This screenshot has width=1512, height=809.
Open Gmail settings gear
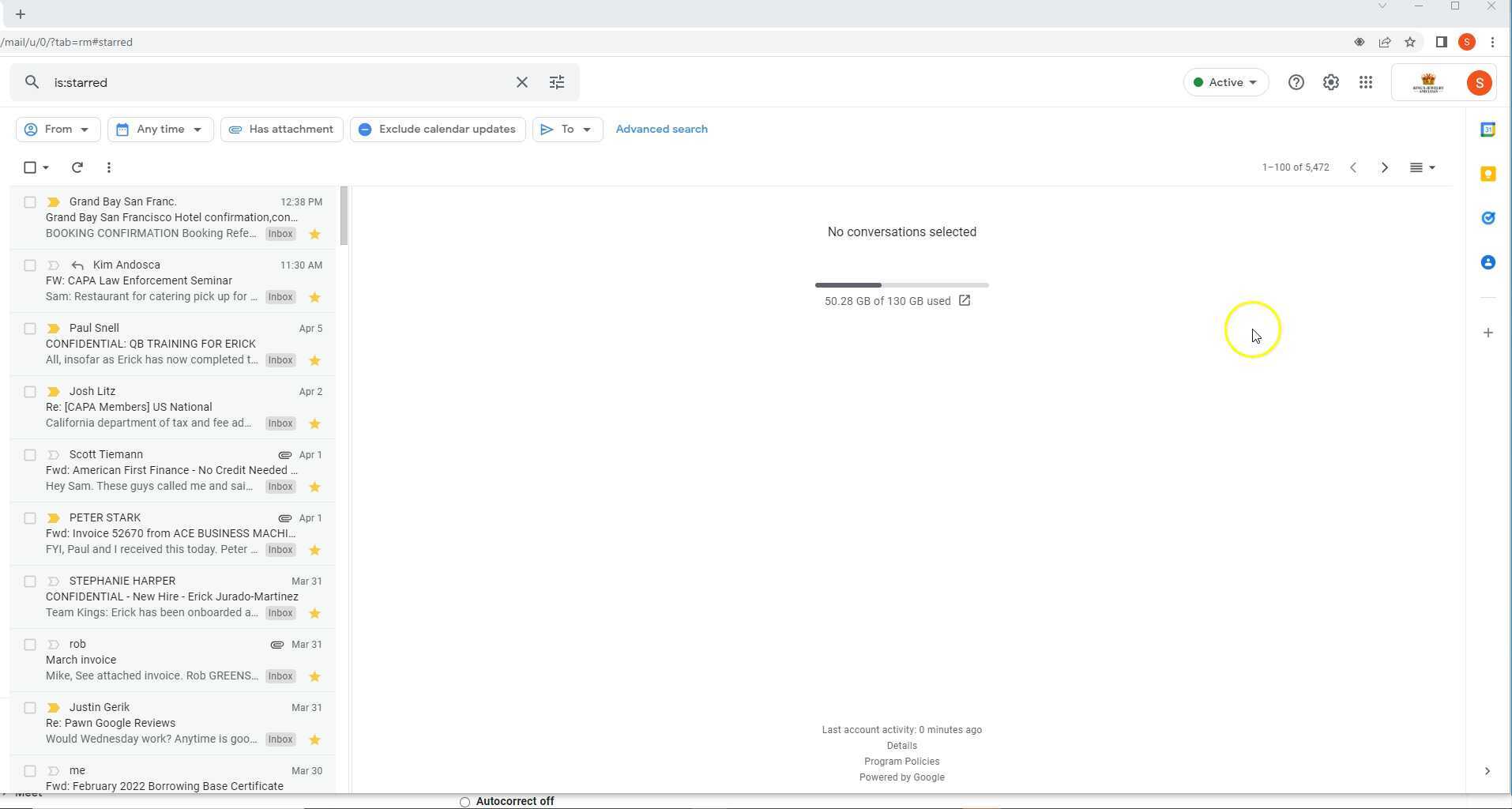click(1330, 82)
